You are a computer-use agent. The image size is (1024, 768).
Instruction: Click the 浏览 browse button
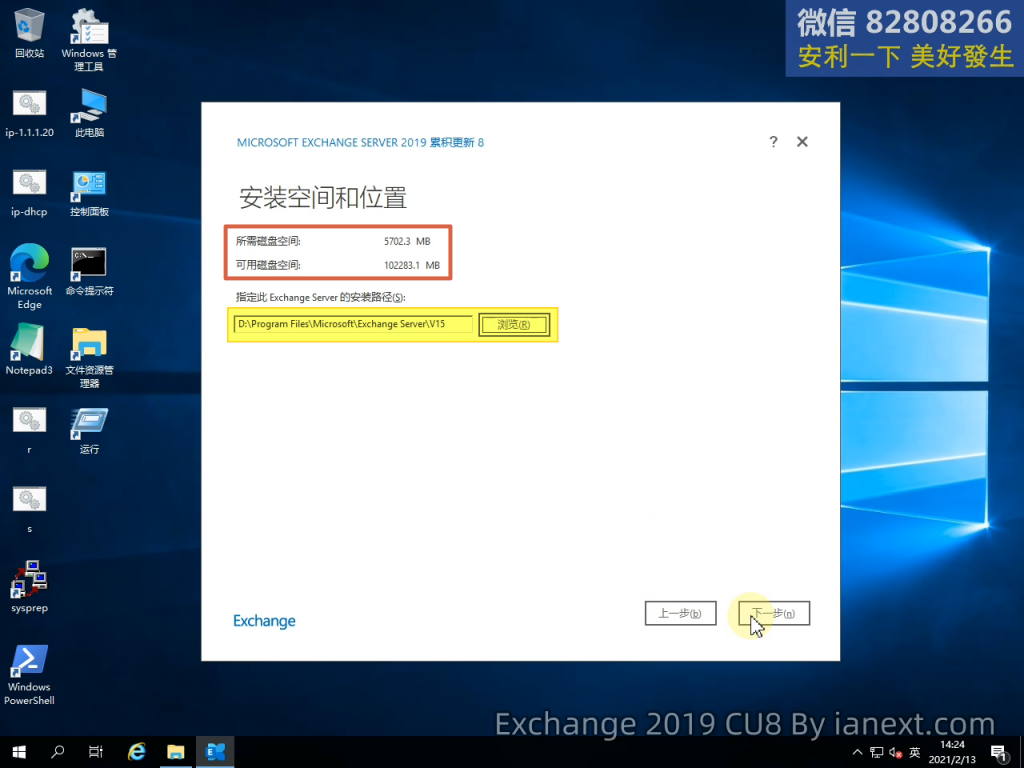tap(513, 325)
